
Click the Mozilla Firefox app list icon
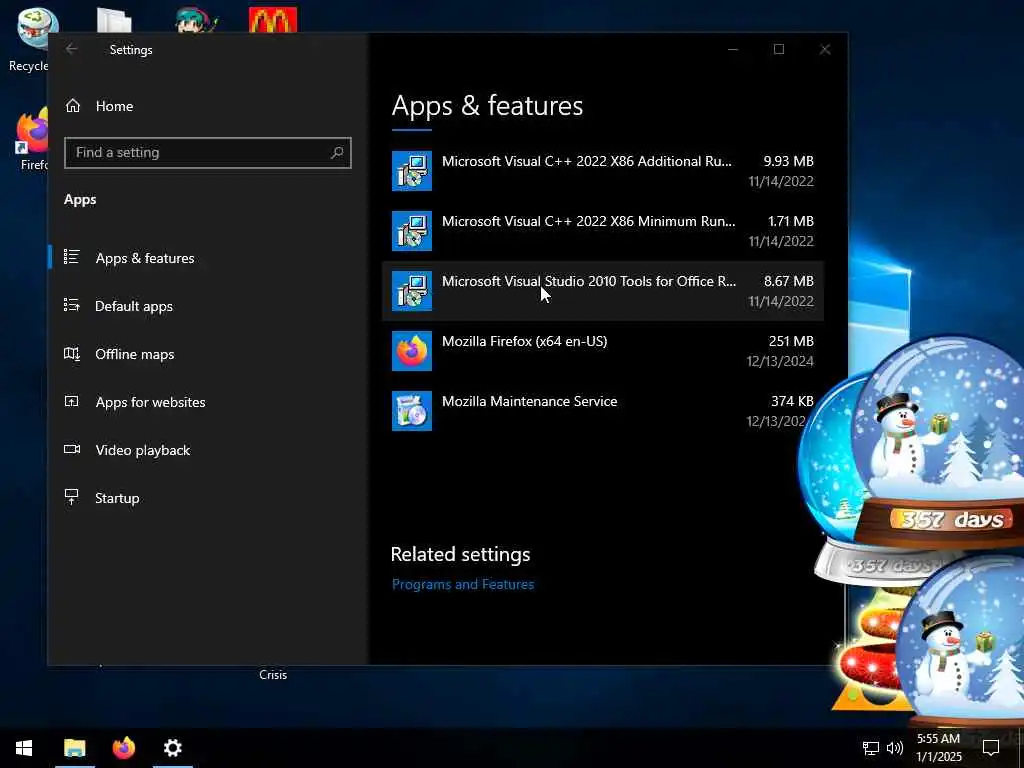tap(411, 351)
